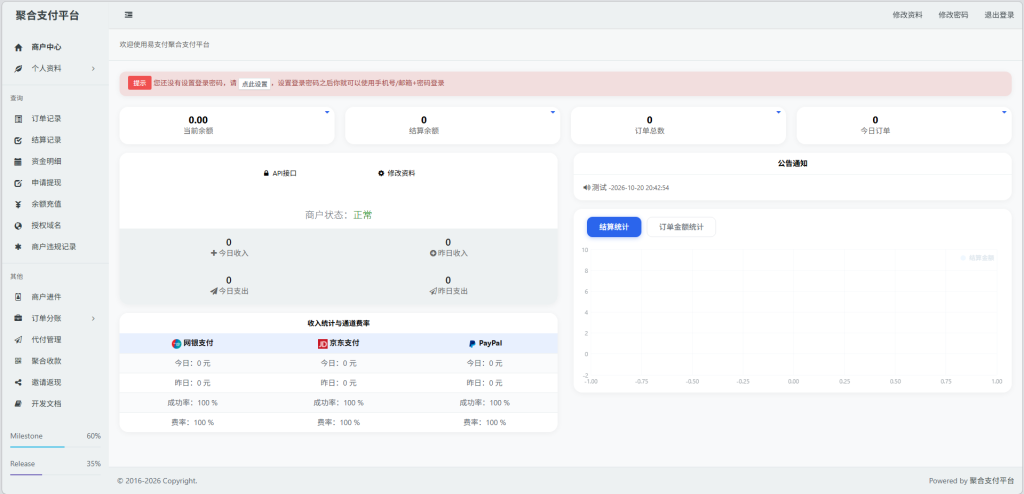Click the leaf icon beside 个人资料

[18, 69]
